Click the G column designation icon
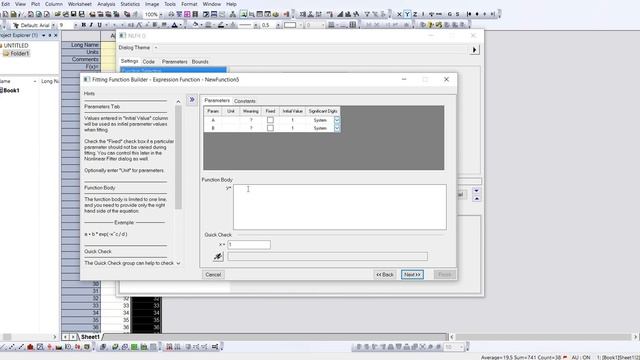 [x=449, y=14]
